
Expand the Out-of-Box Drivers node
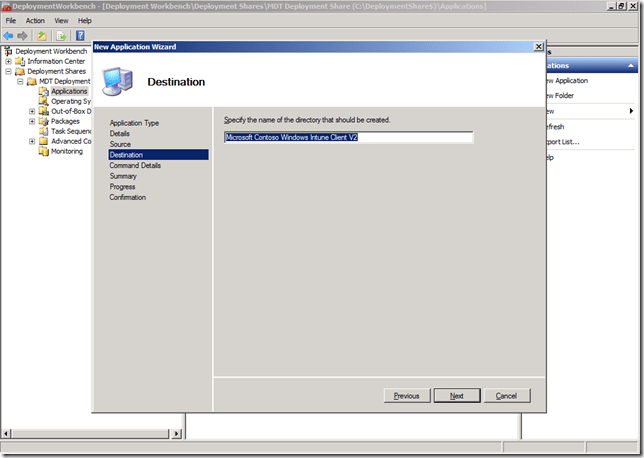click(x=32, y=111)
